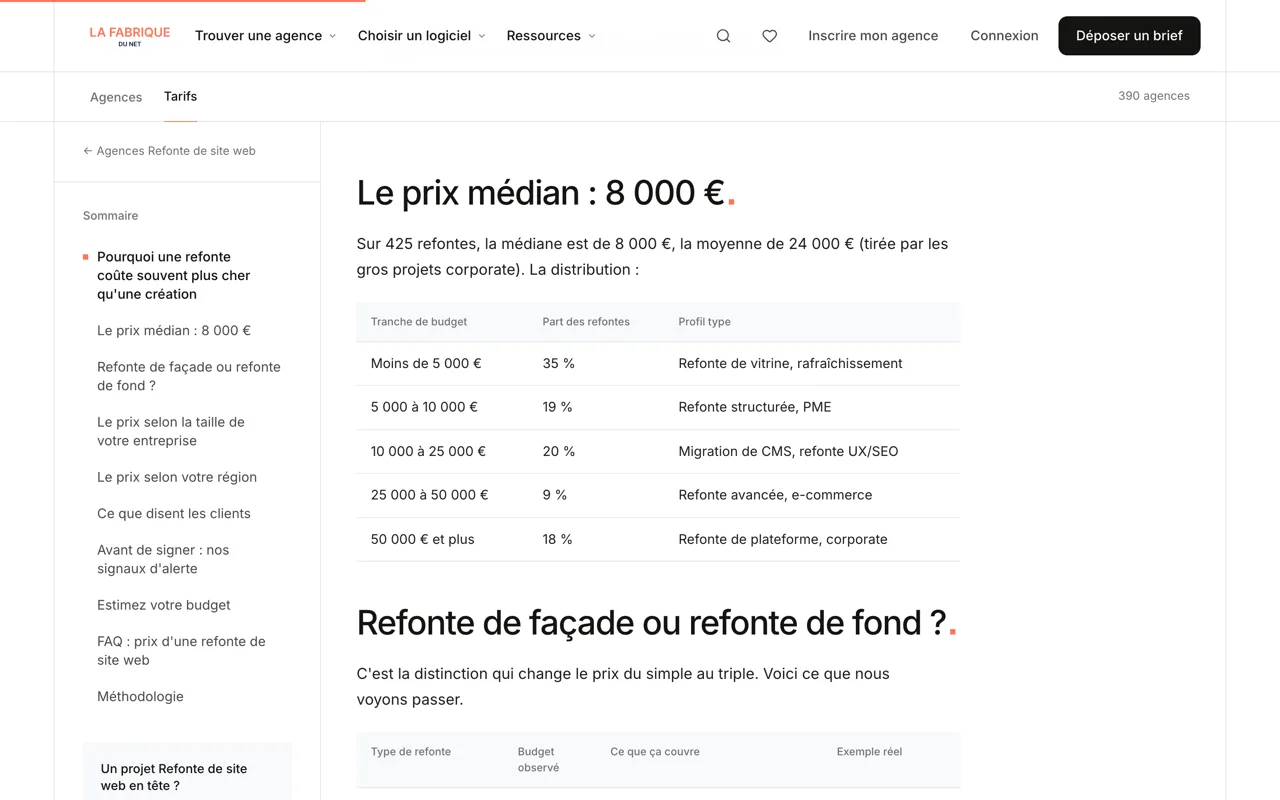
Task: Click the Budget observé column header
Action: coord(539,760)
